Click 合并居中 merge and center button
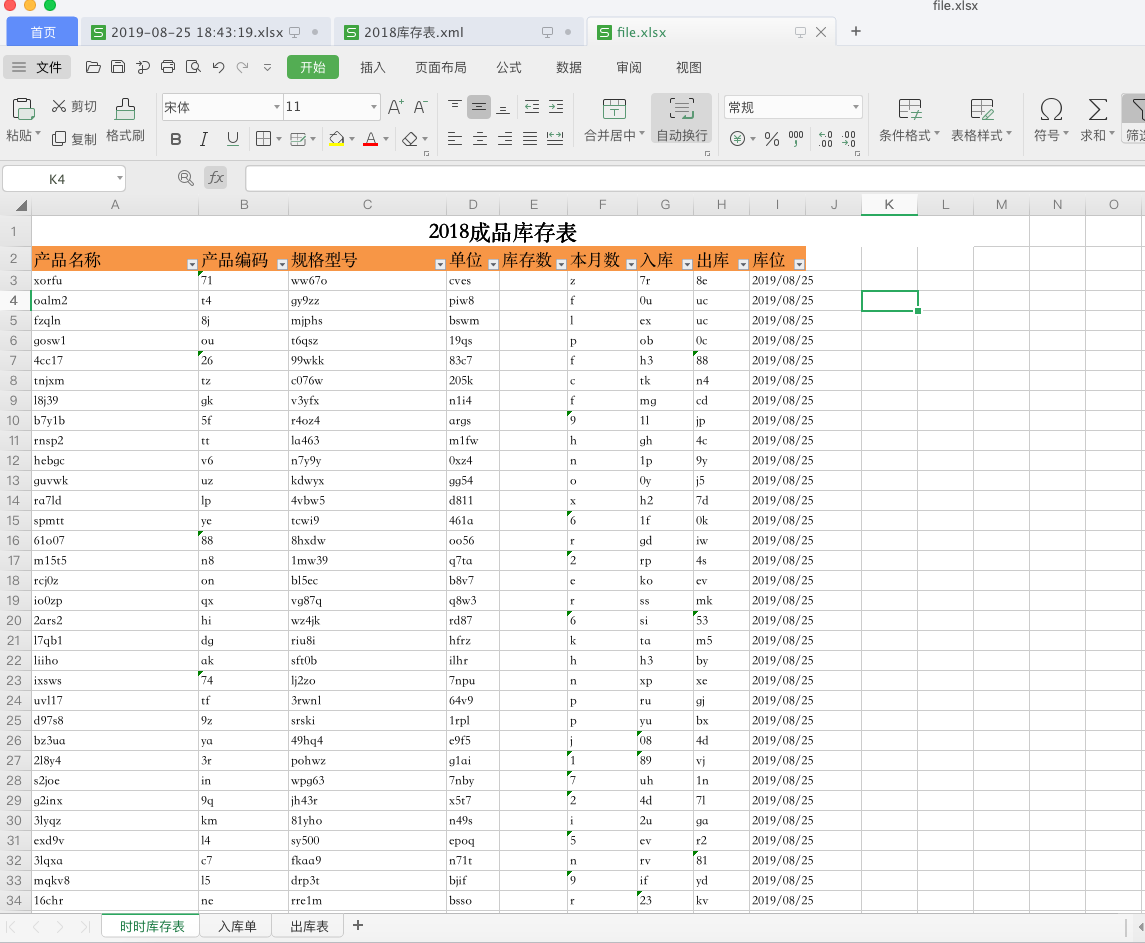This screenshot has height=943, width=1145. (614, 119)
